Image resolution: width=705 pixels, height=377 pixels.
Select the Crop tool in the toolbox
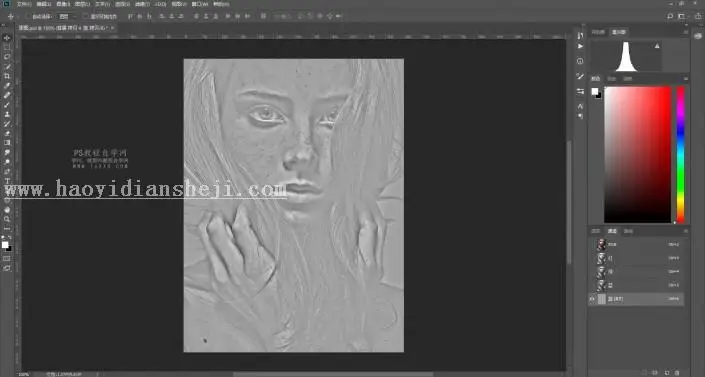pyautogui.click(x=7, y=76)
